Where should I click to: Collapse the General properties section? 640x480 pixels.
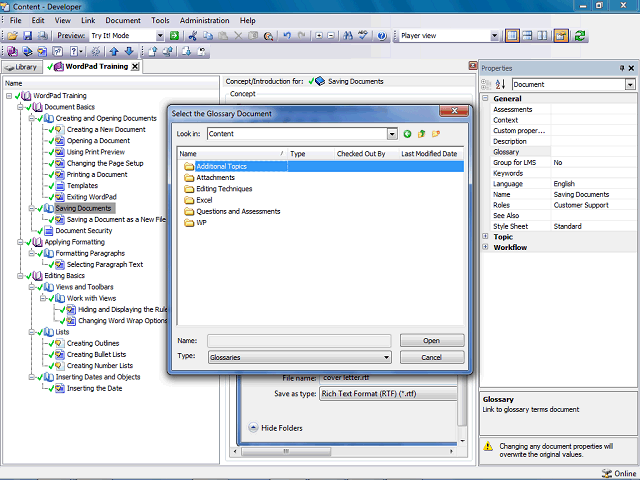pos(485,98)
